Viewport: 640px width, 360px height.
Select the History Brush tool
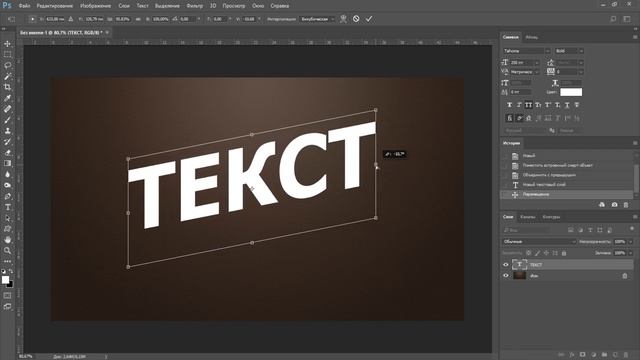pyautogui.click(x=7, y=142)
